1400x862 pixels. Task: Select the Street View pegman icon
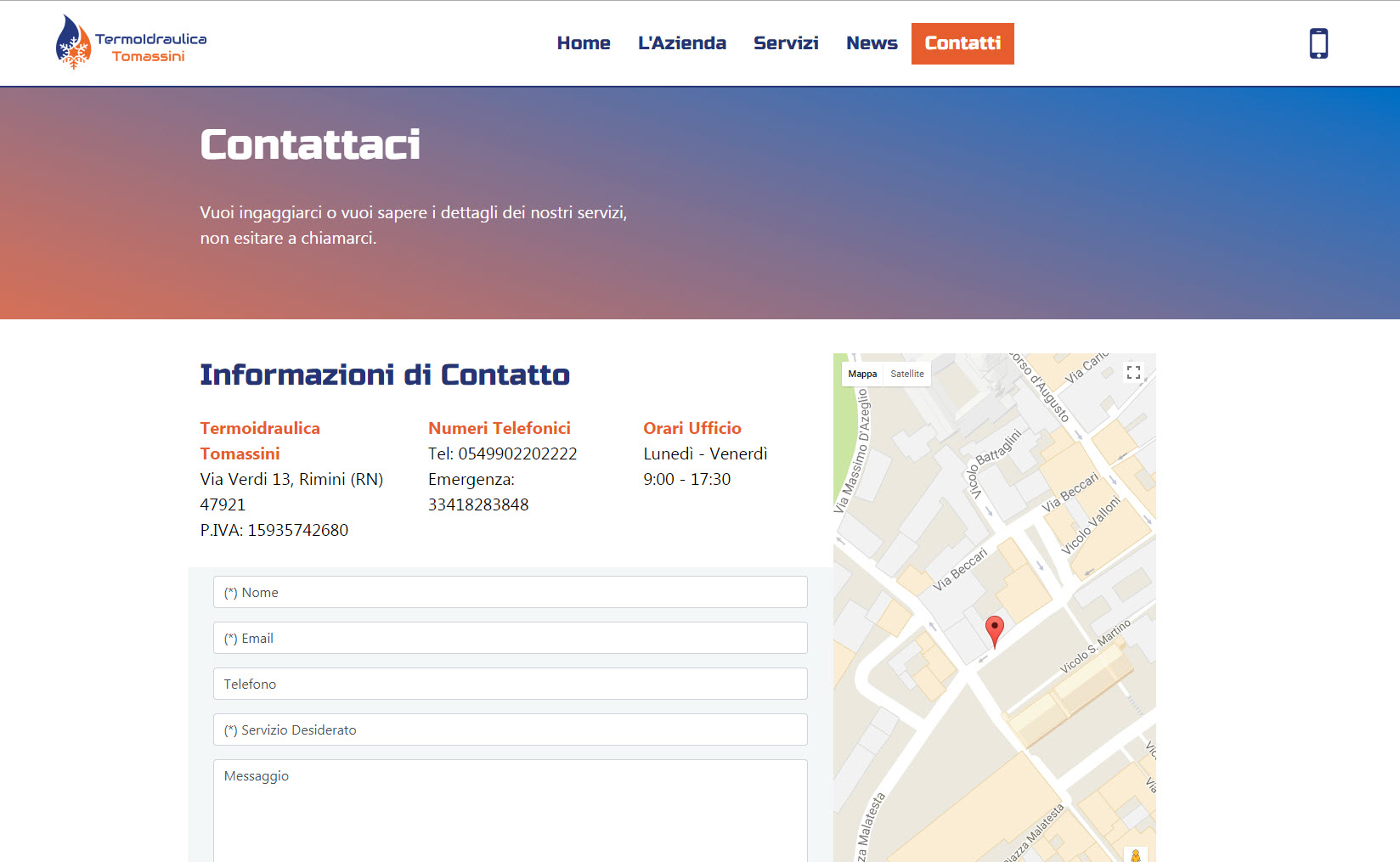[1135, 854]
